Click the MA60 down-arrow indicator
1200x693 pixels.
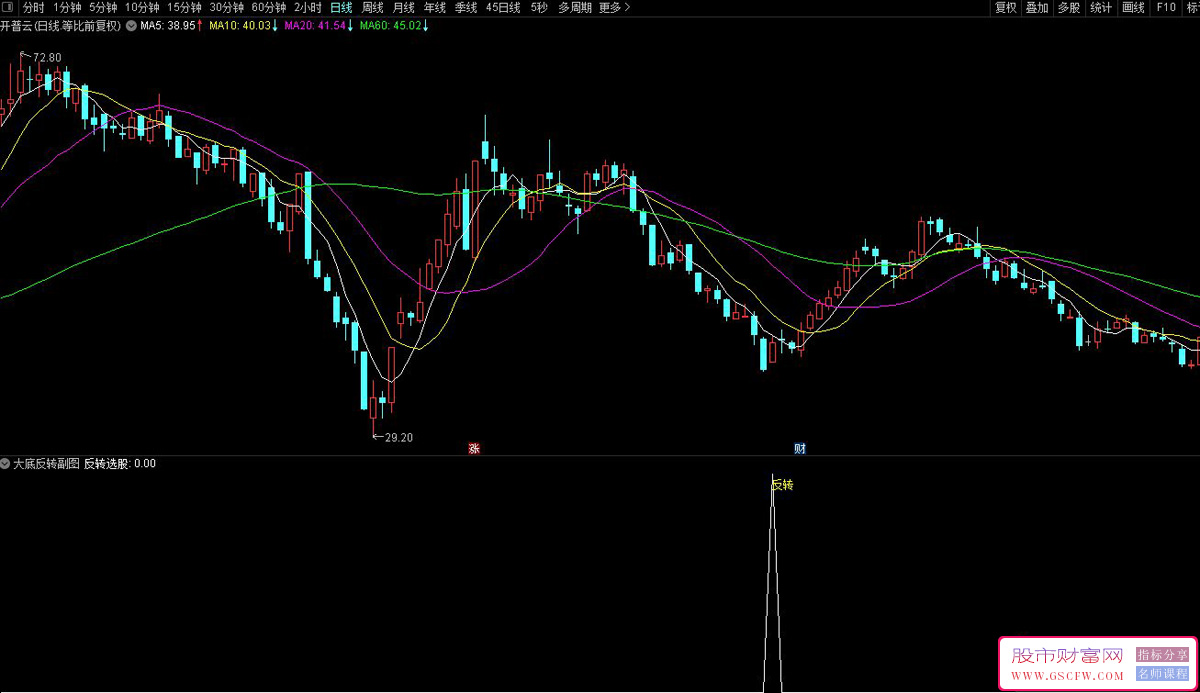[426, 25]
